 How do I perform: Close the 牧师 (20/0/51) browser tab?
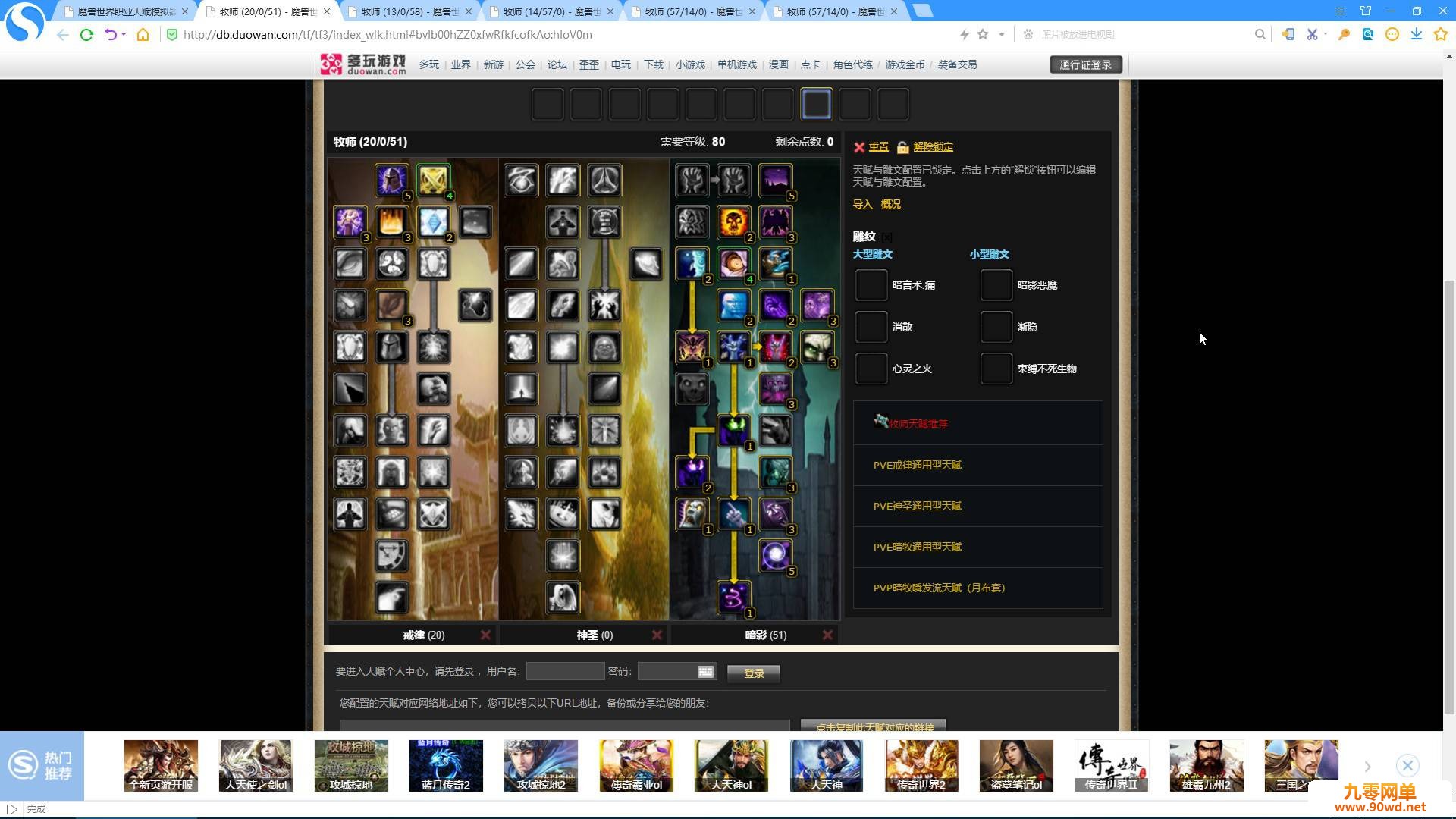tap(327, 11)
